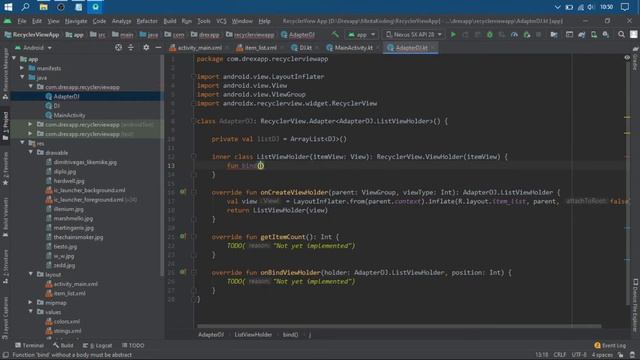The height and width of the screenshot is (360, 640).
Task: Open the Nexus 5X API 28 device dropdown
Action: (x=413, y=35)
